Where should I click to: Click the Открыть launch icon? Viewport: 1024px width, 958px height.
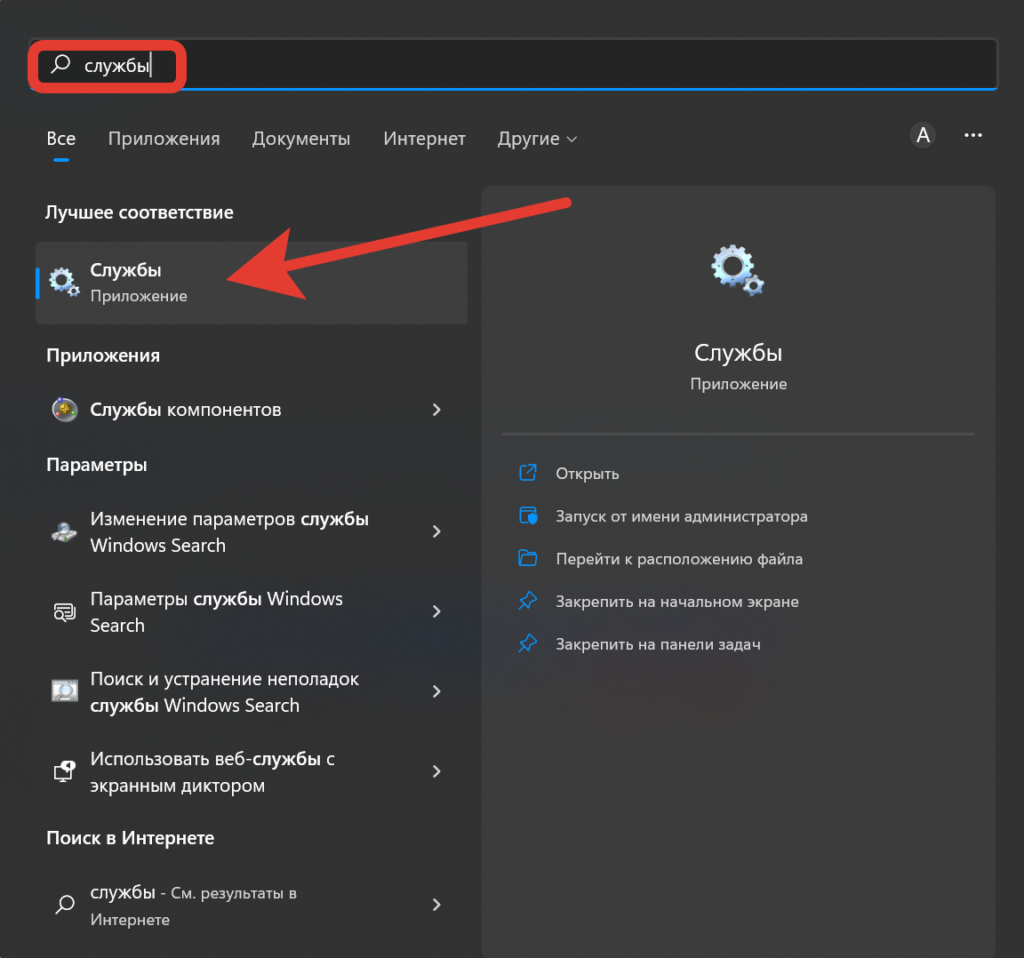coord(528,472)
